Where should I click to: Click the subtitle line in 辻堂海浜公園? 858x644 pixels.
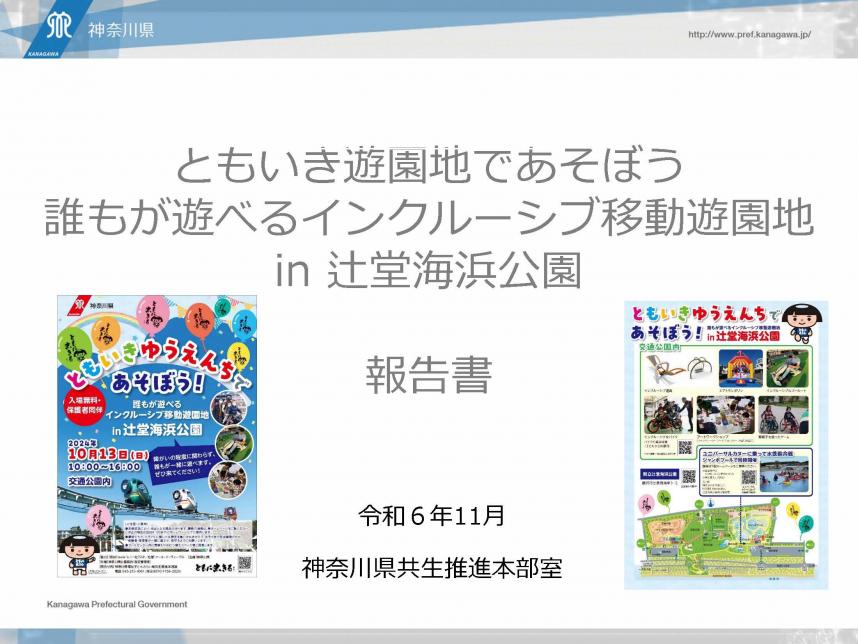tap(428, 267)
